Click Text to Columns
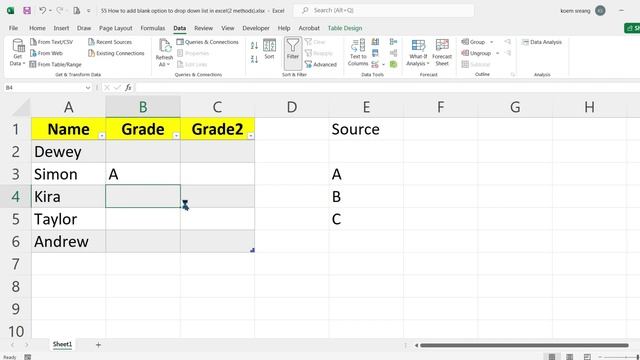This screenshot has width=640, height=360. coord(358,52)
